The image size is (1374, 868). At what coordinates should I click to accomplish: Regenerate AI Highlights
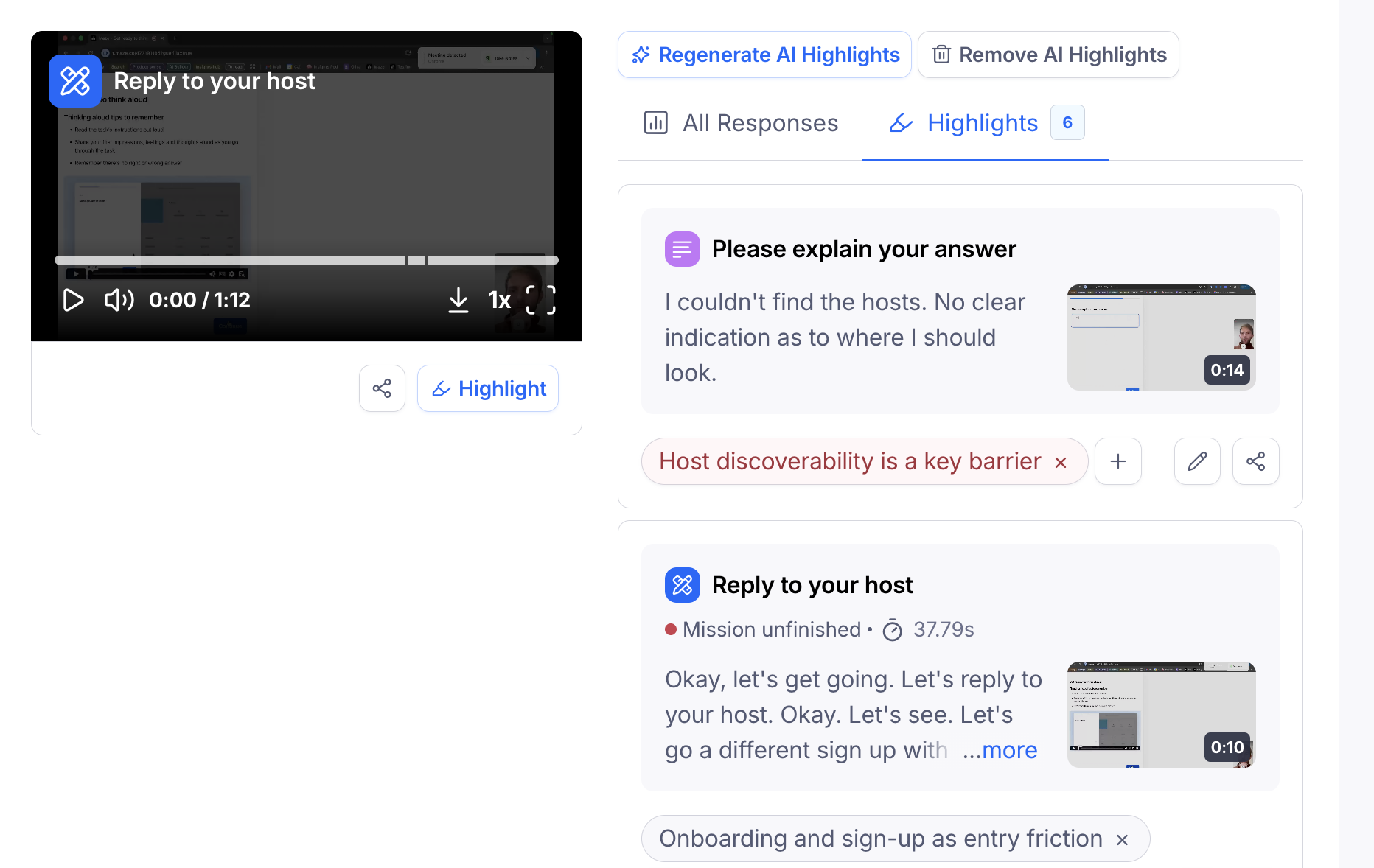764,55
